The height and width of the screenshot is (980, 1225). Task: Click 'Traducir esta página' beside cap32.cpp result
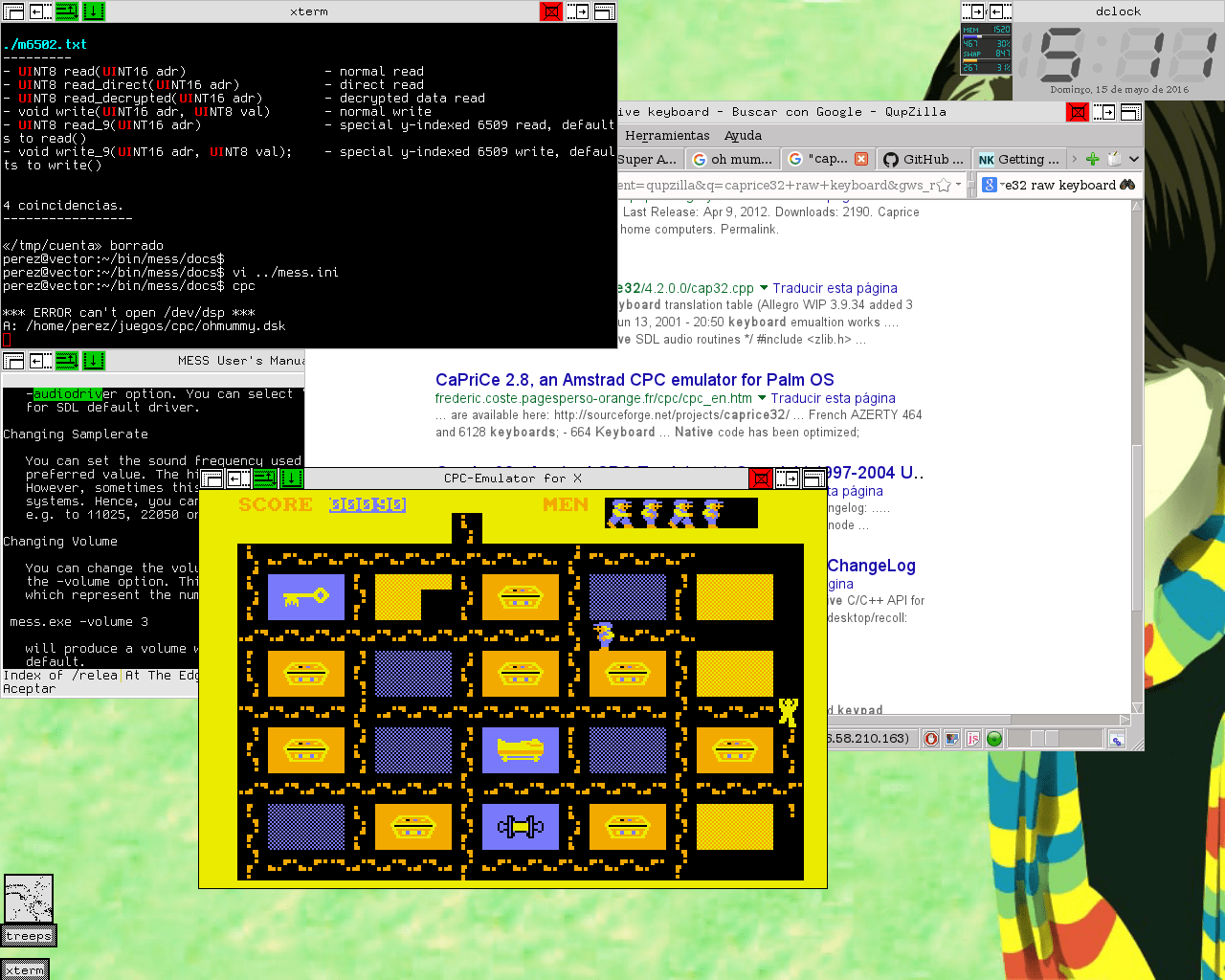tap(835, 288)
